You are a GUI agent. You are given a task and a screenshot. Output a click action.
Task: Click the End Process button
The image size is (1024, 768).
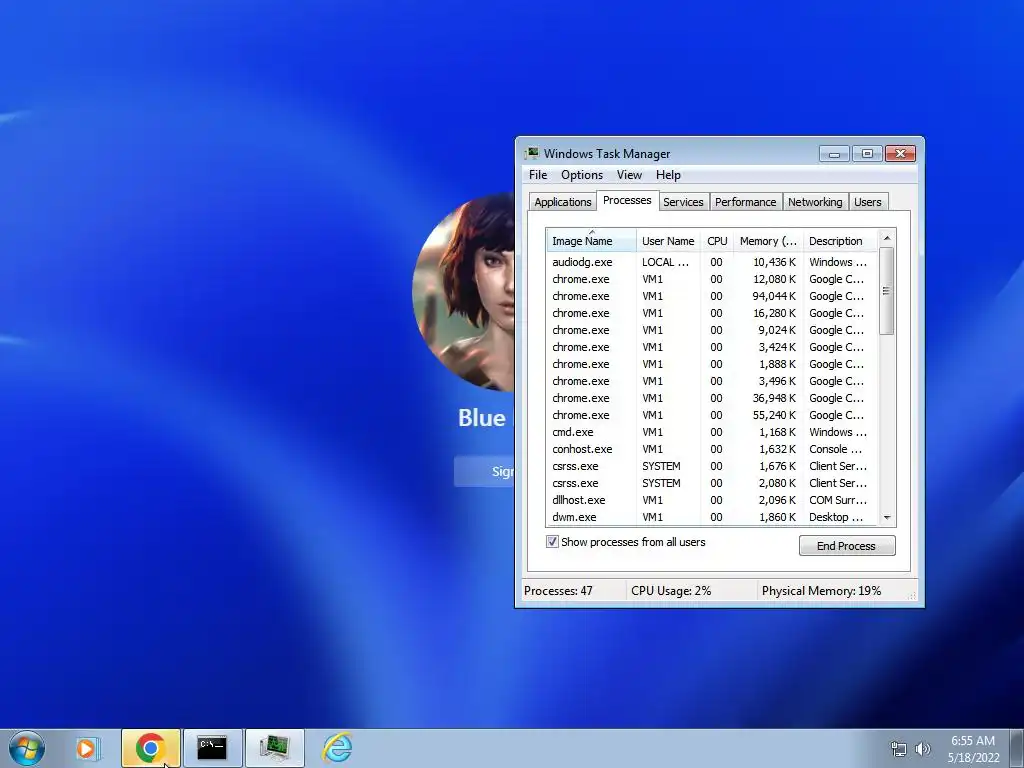(x=847, y=546)
